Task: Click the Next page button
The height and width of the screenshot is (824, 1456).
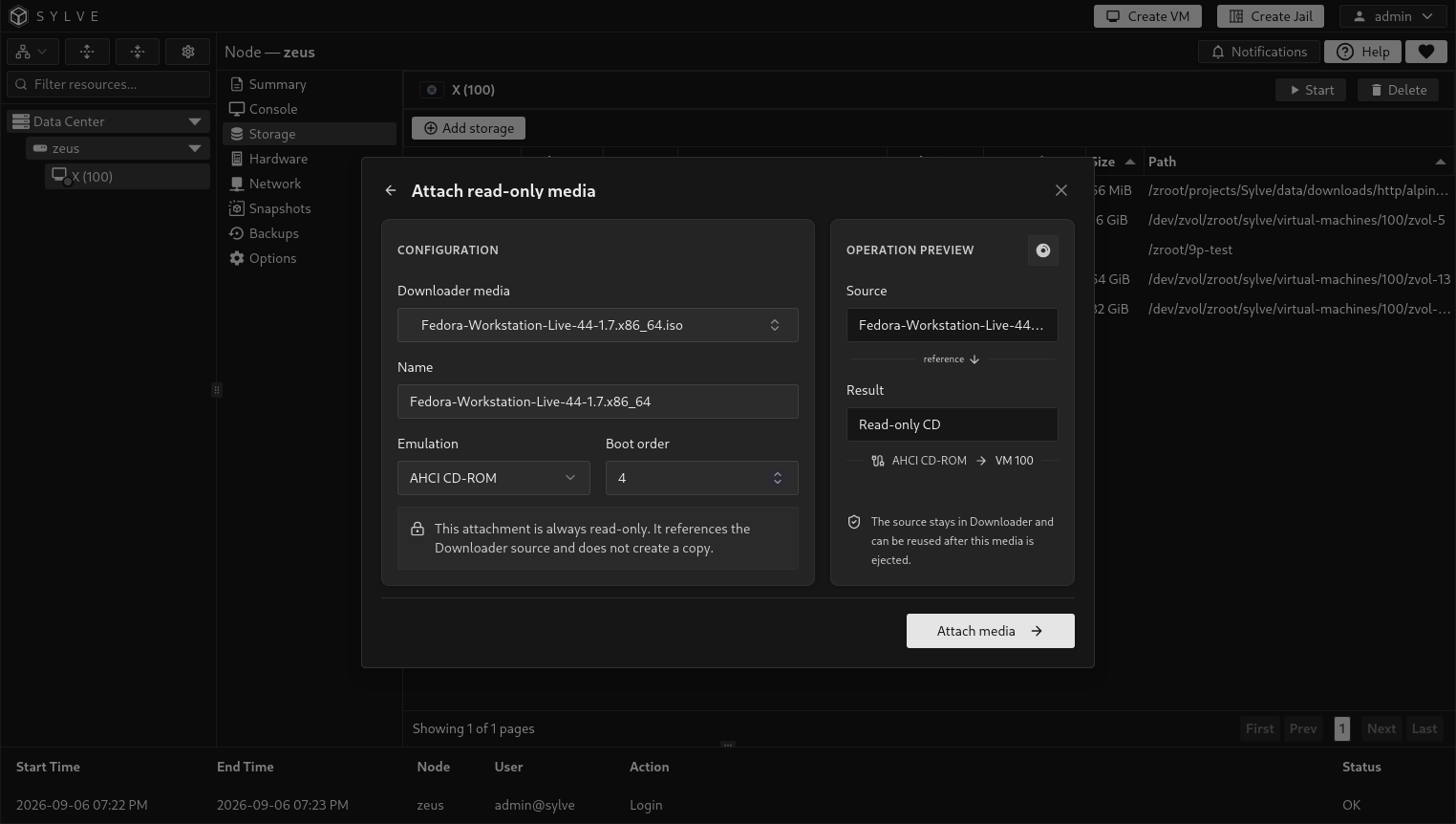Action: [1381, 728]
